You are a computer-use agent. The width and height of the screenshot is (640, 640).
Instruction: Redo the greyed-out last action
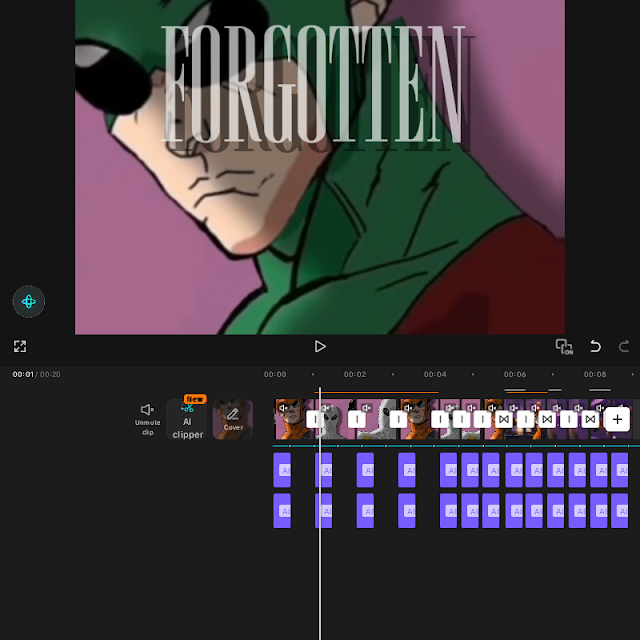[x=624, y=347]
